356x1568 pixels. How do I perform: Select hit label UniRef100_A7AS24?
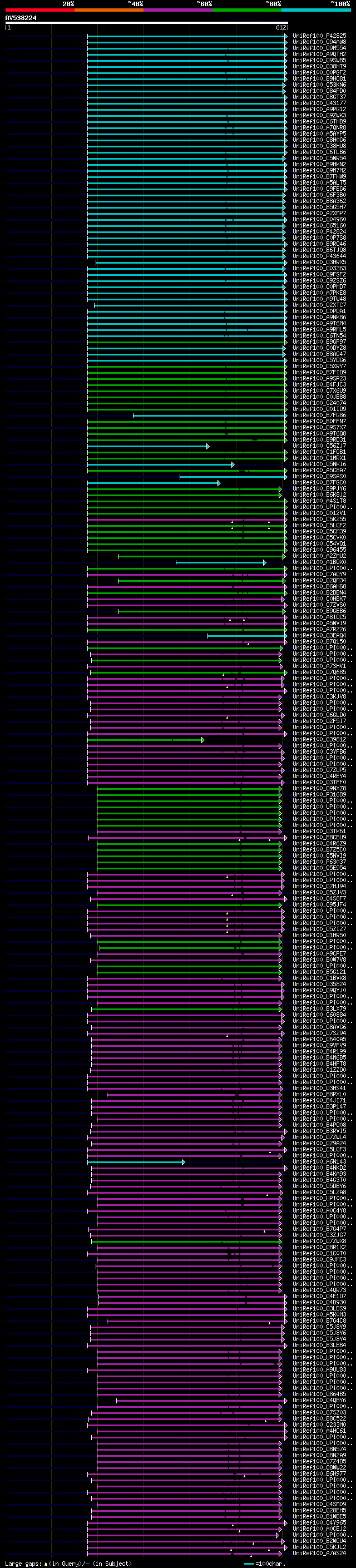tap(319, 1554)
